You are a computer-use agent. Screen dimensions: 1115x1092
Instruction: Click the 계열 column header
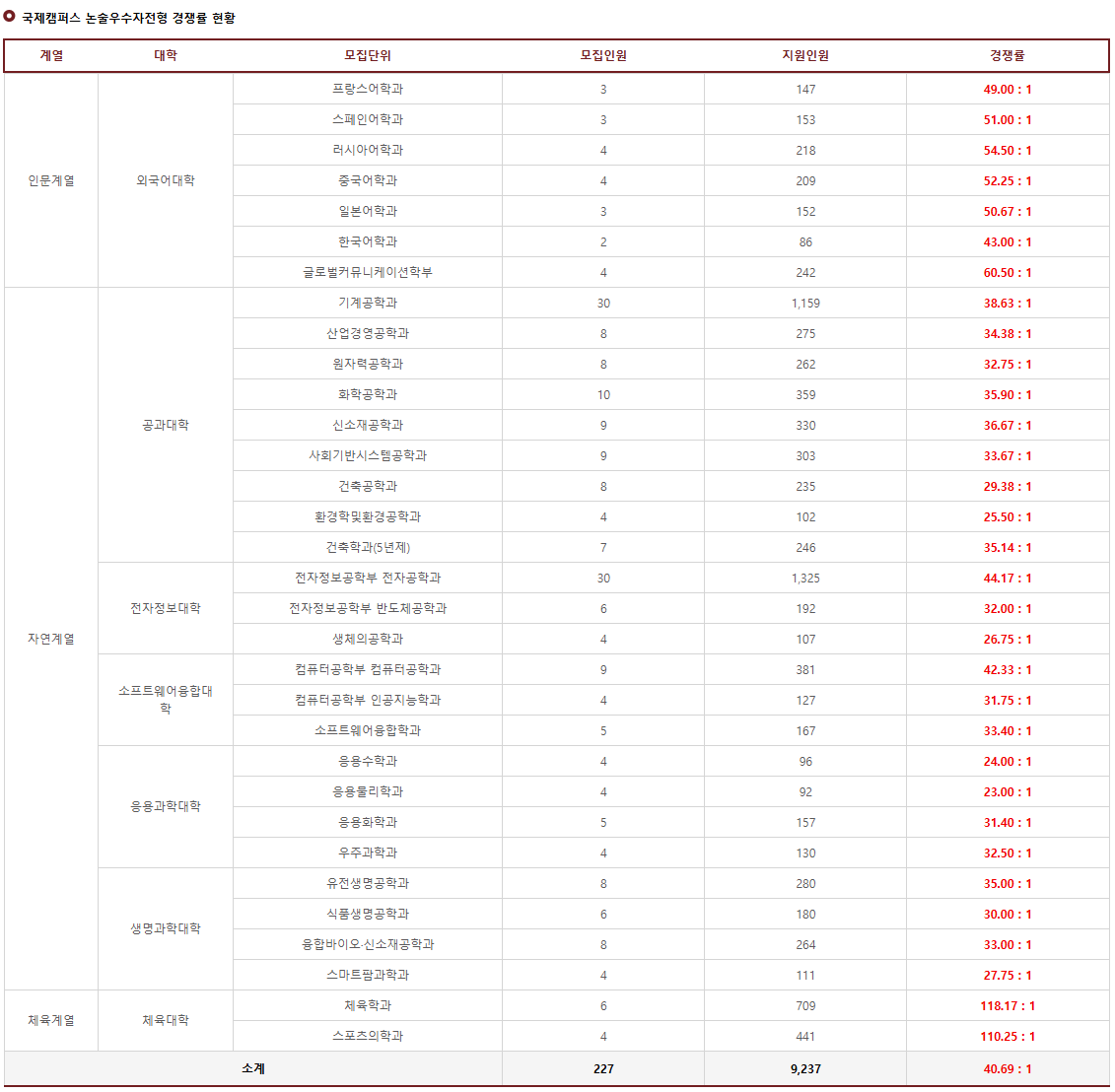(x=51, y=55)
